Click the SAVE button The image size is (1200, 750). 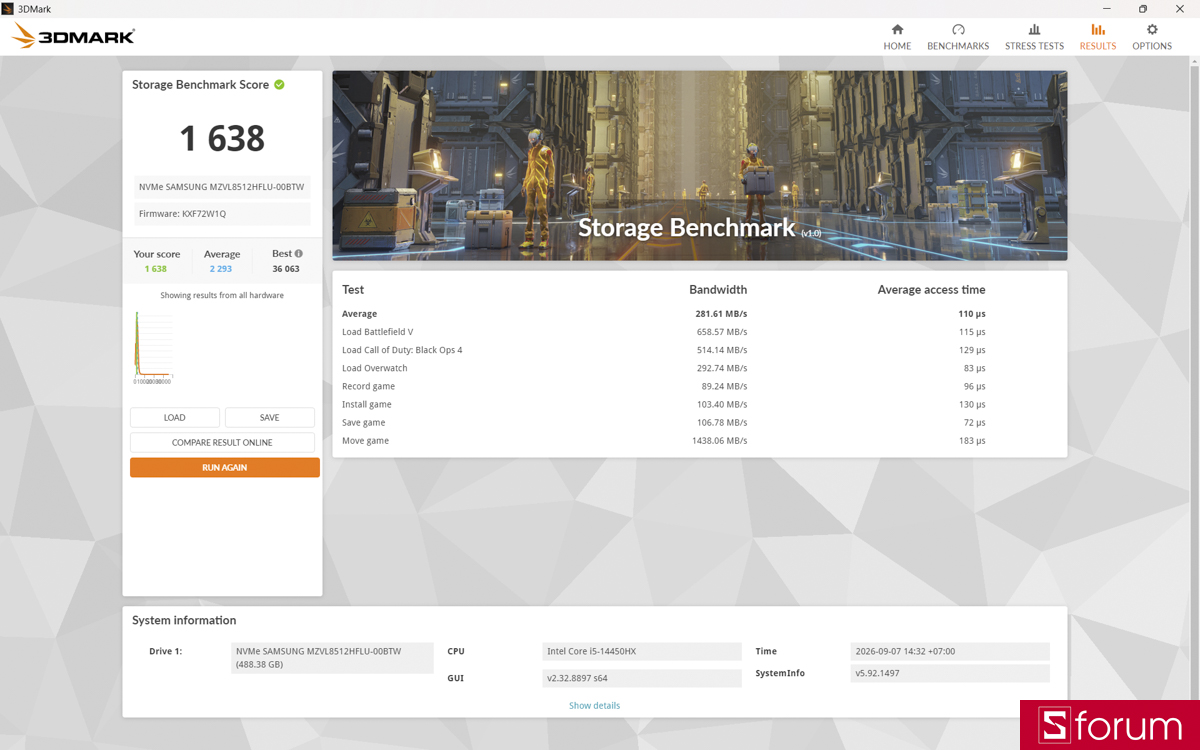(x=270, y=417)
